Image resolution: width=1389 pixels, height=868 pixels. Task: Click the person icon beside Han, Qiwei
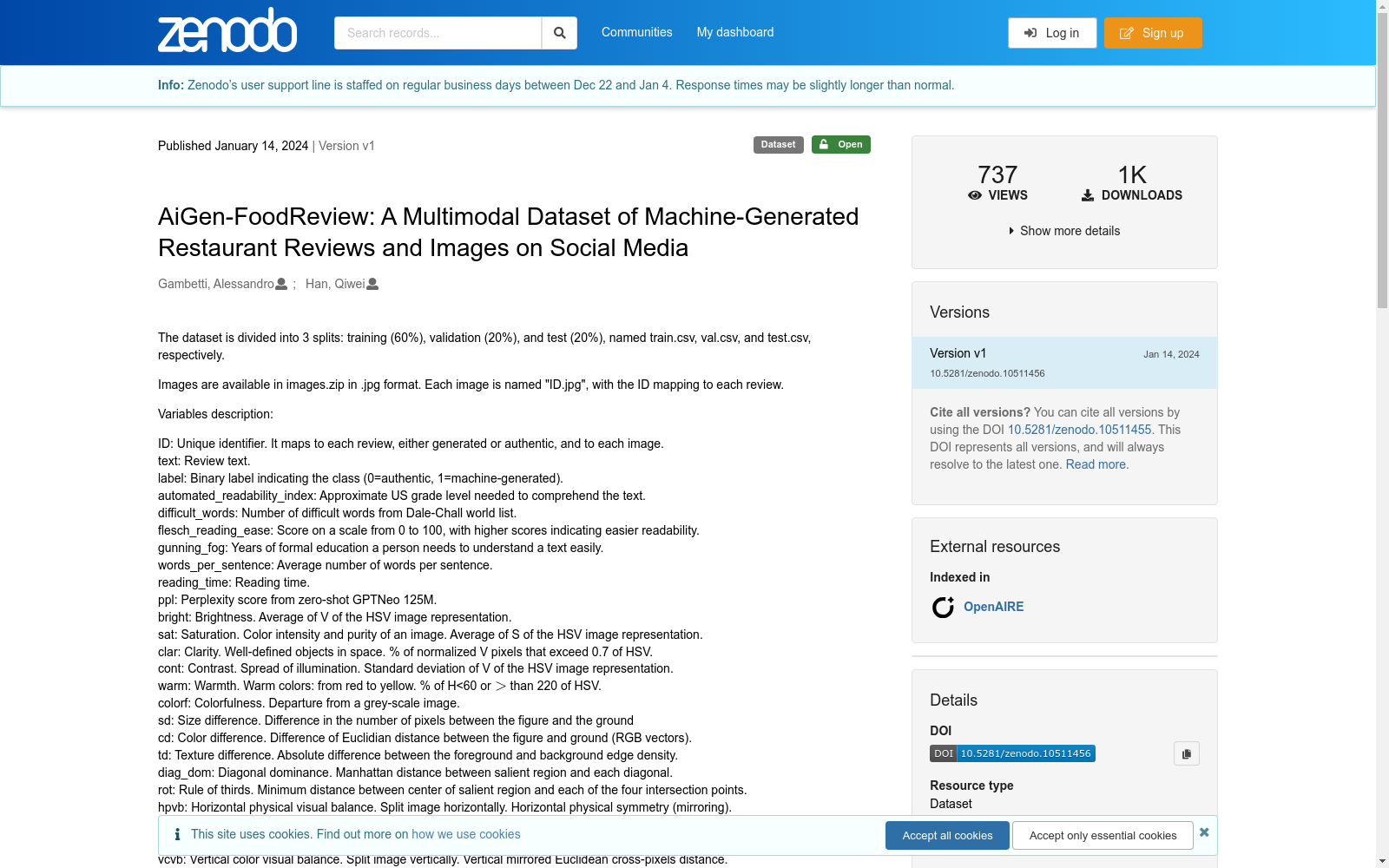point(372,284)
